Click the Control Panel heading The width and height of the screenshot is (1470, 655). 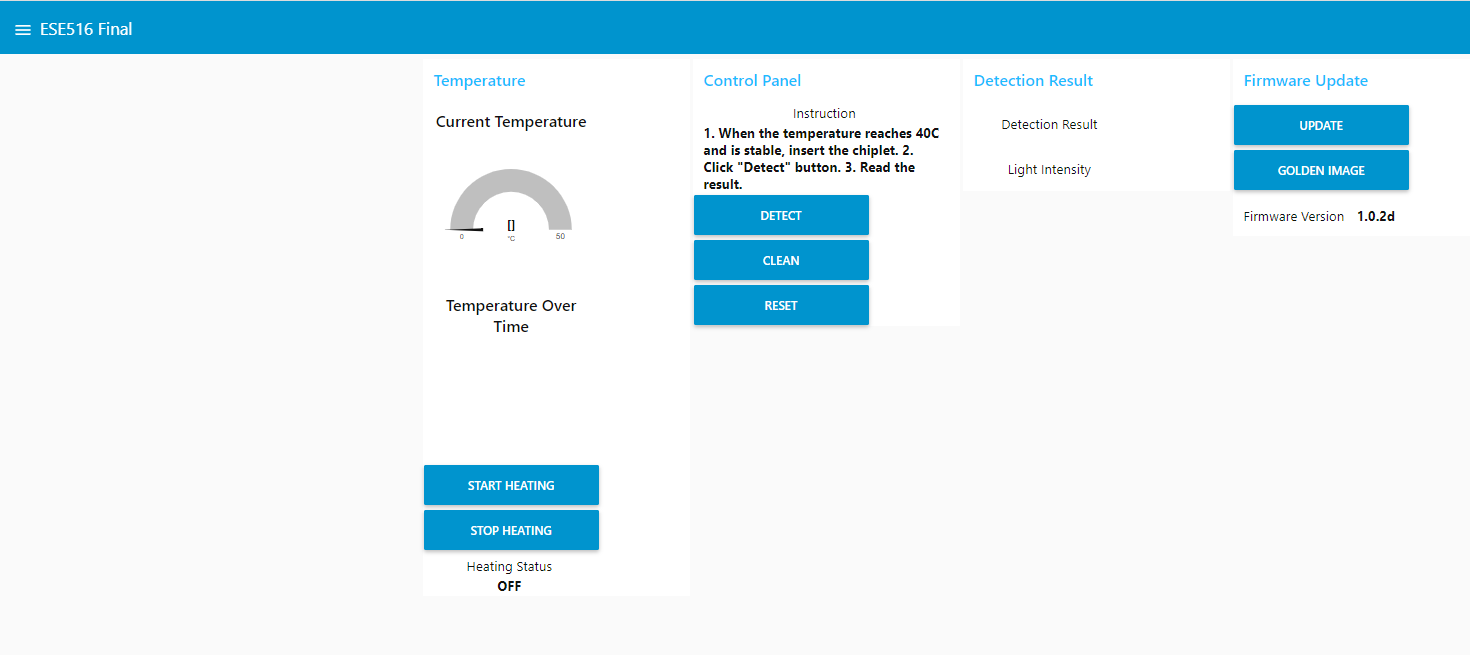(x=752, y=81)
